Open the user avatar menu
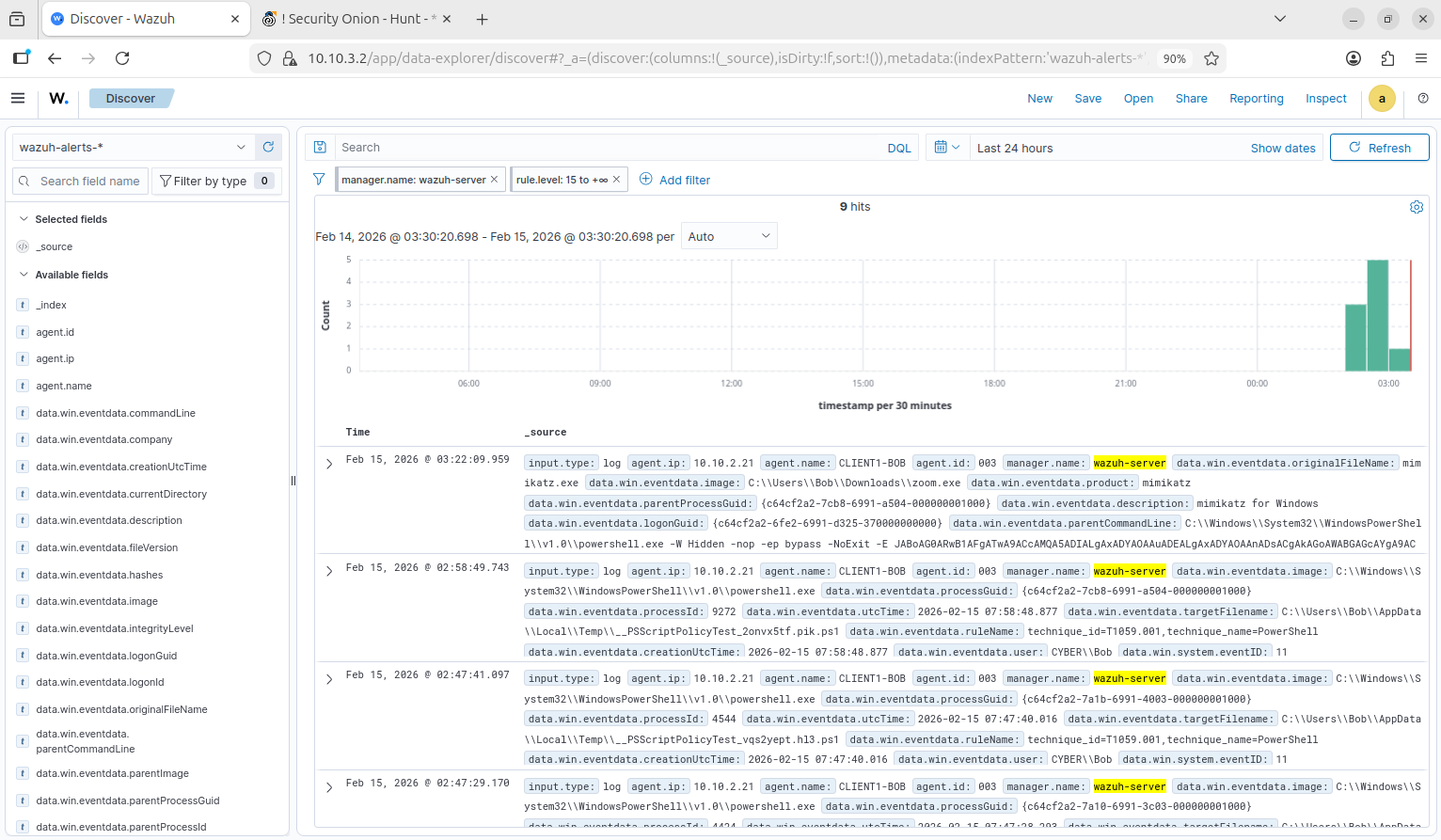Viewport: 1441px width, 840px height. click(x=1381, y=98)
